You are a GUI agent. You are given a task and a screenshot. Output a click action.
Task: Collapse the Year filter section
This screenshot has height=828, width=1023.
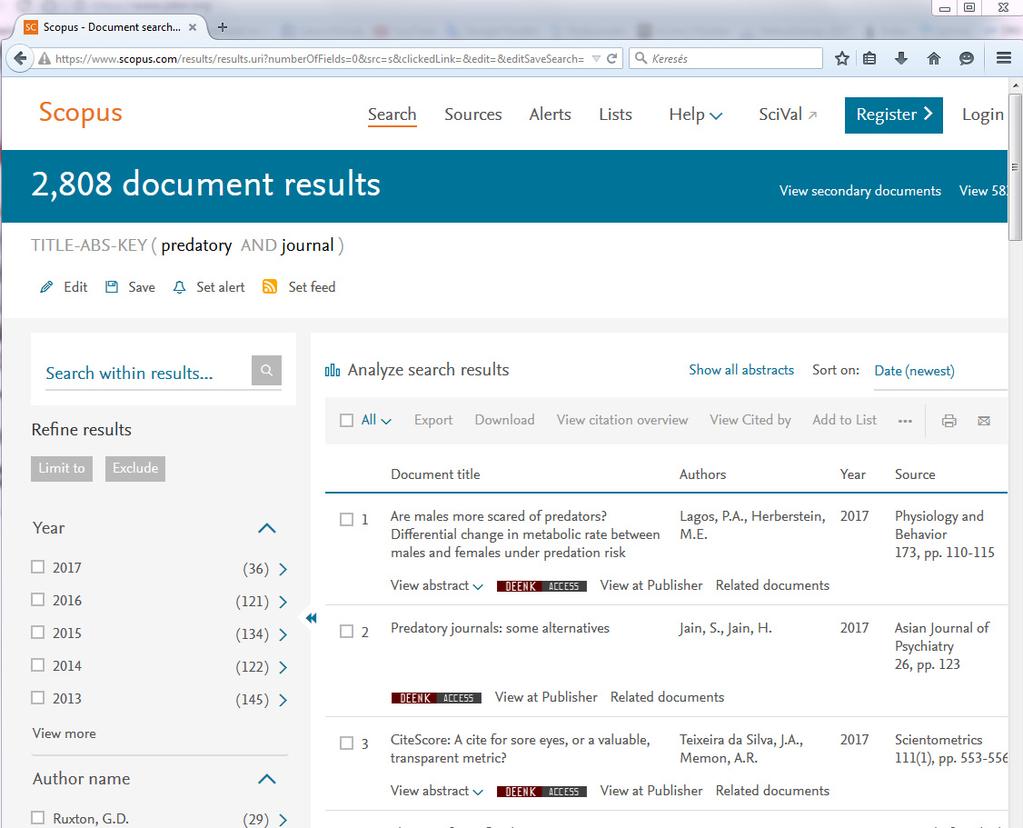pos(267,528)
